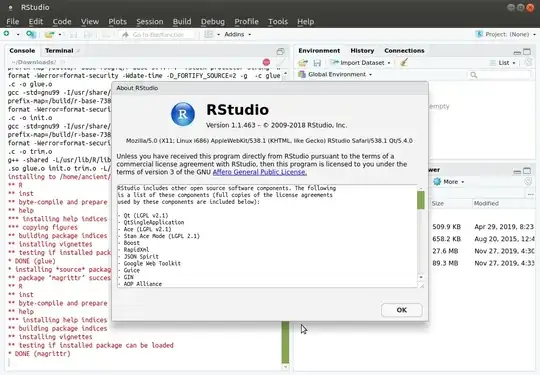Click the Size column header
The height and width of the screenshot is (375, 540).
pyautogui.click(x=438, y=204)
